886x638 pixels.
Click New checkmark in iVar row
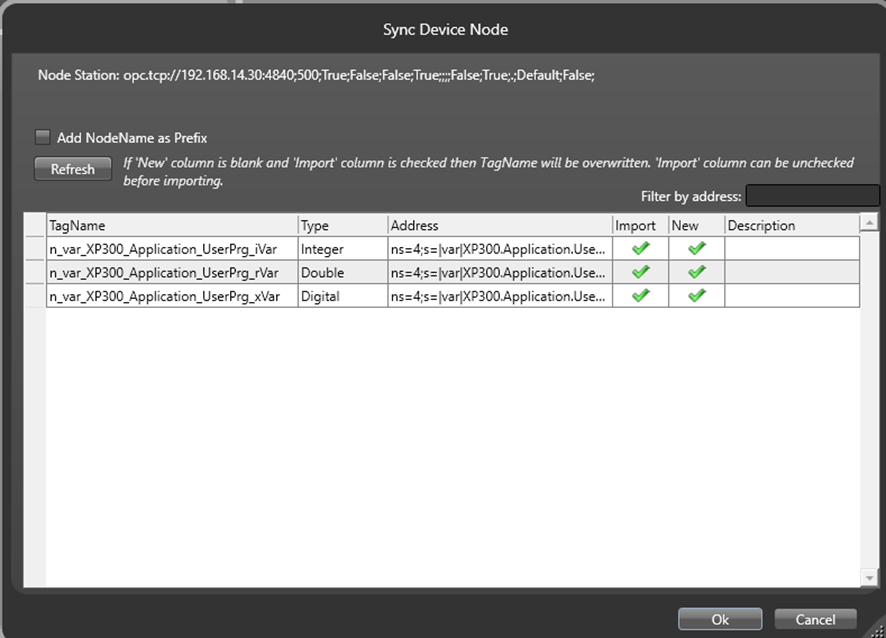pyautogui.click(x=697, y=248)
